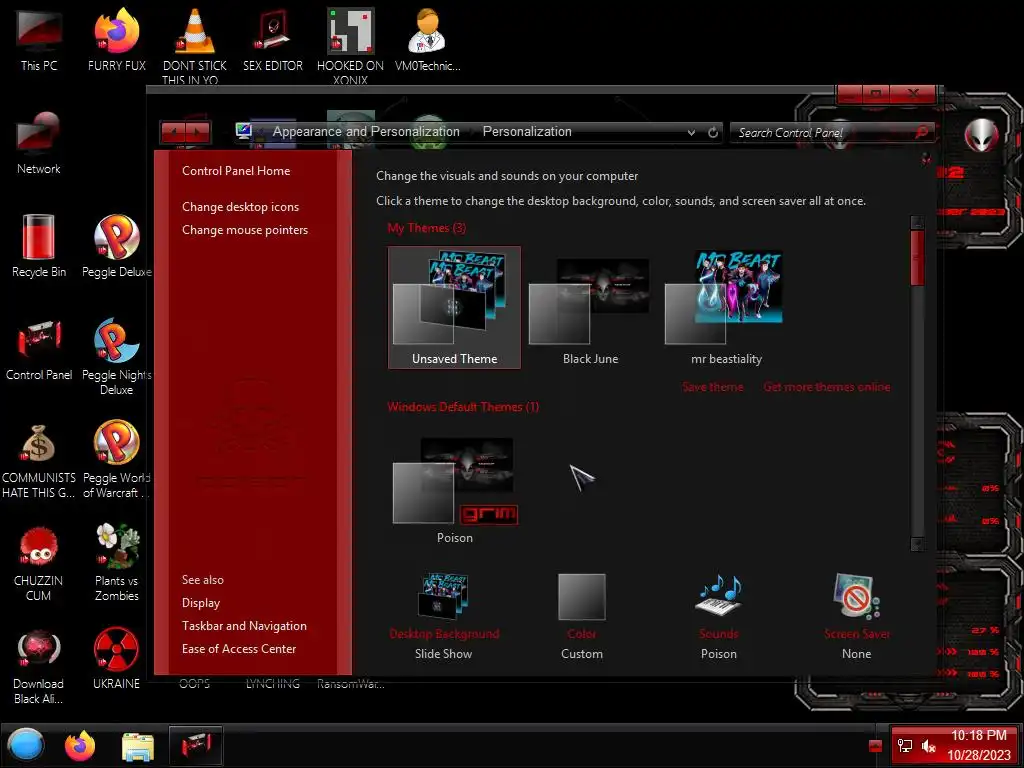Image resolution: width=1024 pixels, height=768 pixels.
Task: Open the Control Panel desktop icon
Action: pos(39,350)
